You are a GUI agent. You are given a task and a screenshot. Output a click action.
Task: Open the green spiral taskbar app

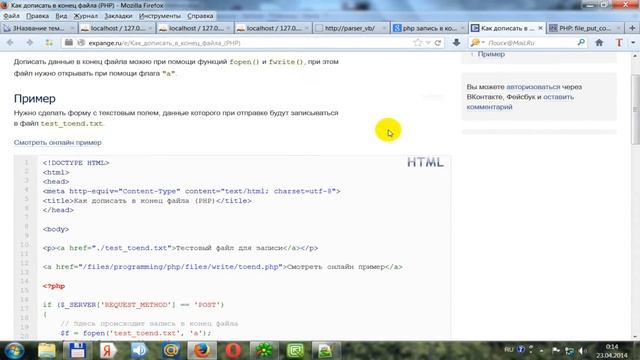click(295, 351)
